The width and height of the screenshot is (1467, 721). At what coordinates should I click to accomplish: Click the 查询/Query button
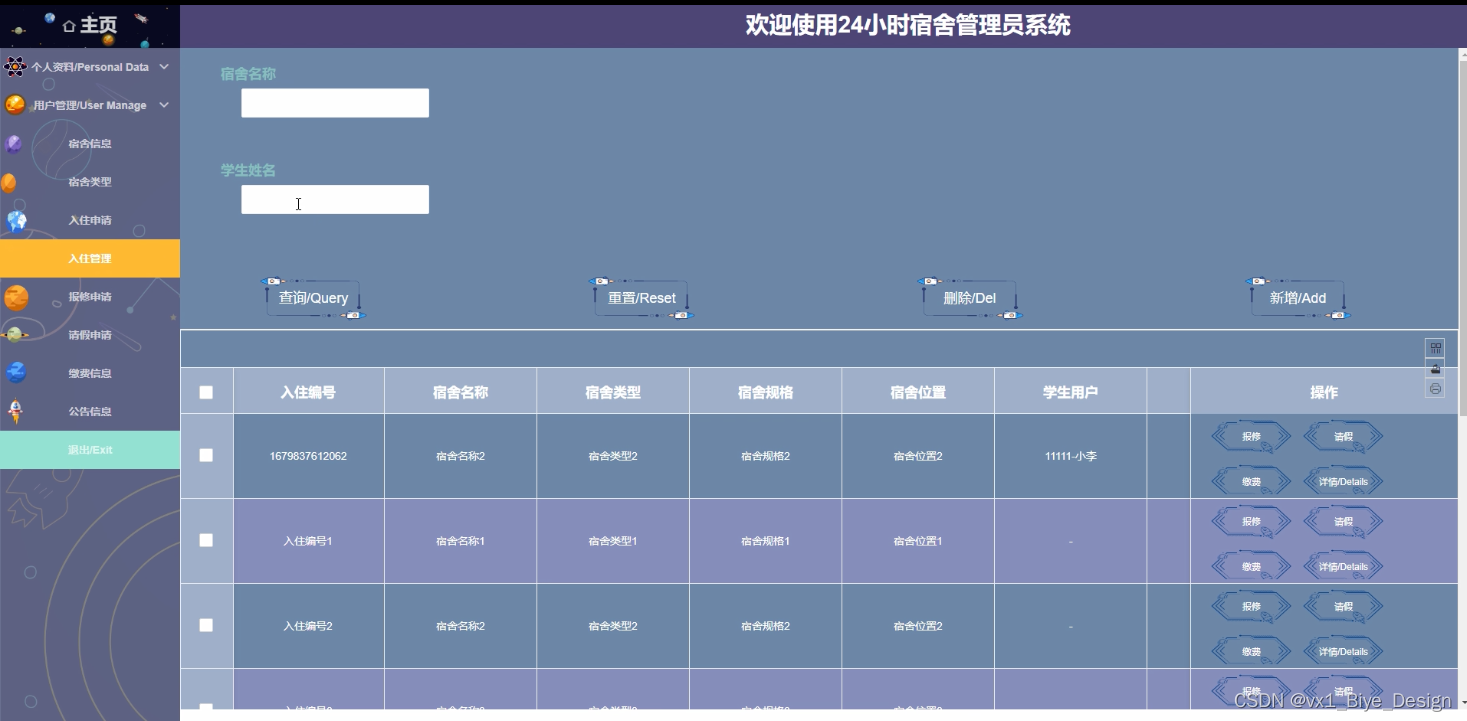(313, 298)
